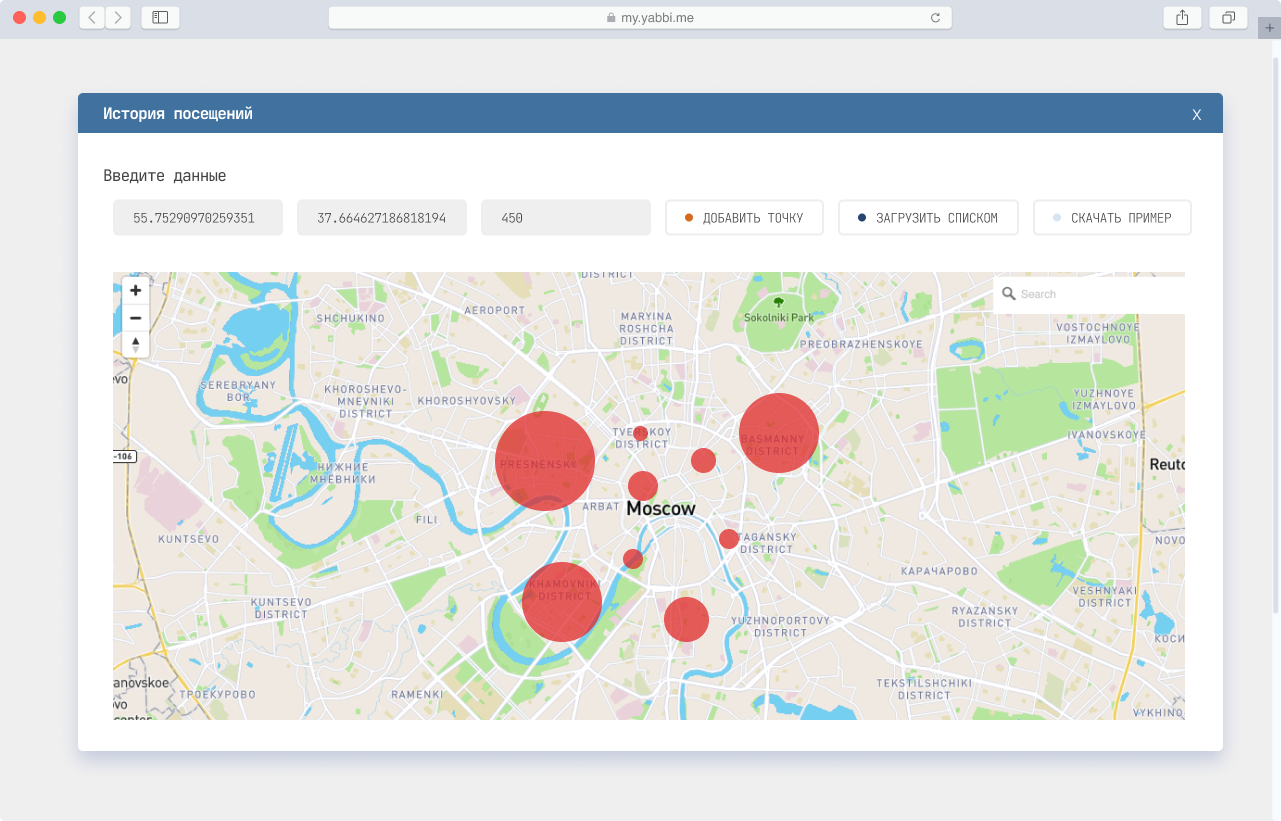Reload the page in browser
Viewport: 1281px width, 821px height.
pyautogui.click(x=935, y=18)
